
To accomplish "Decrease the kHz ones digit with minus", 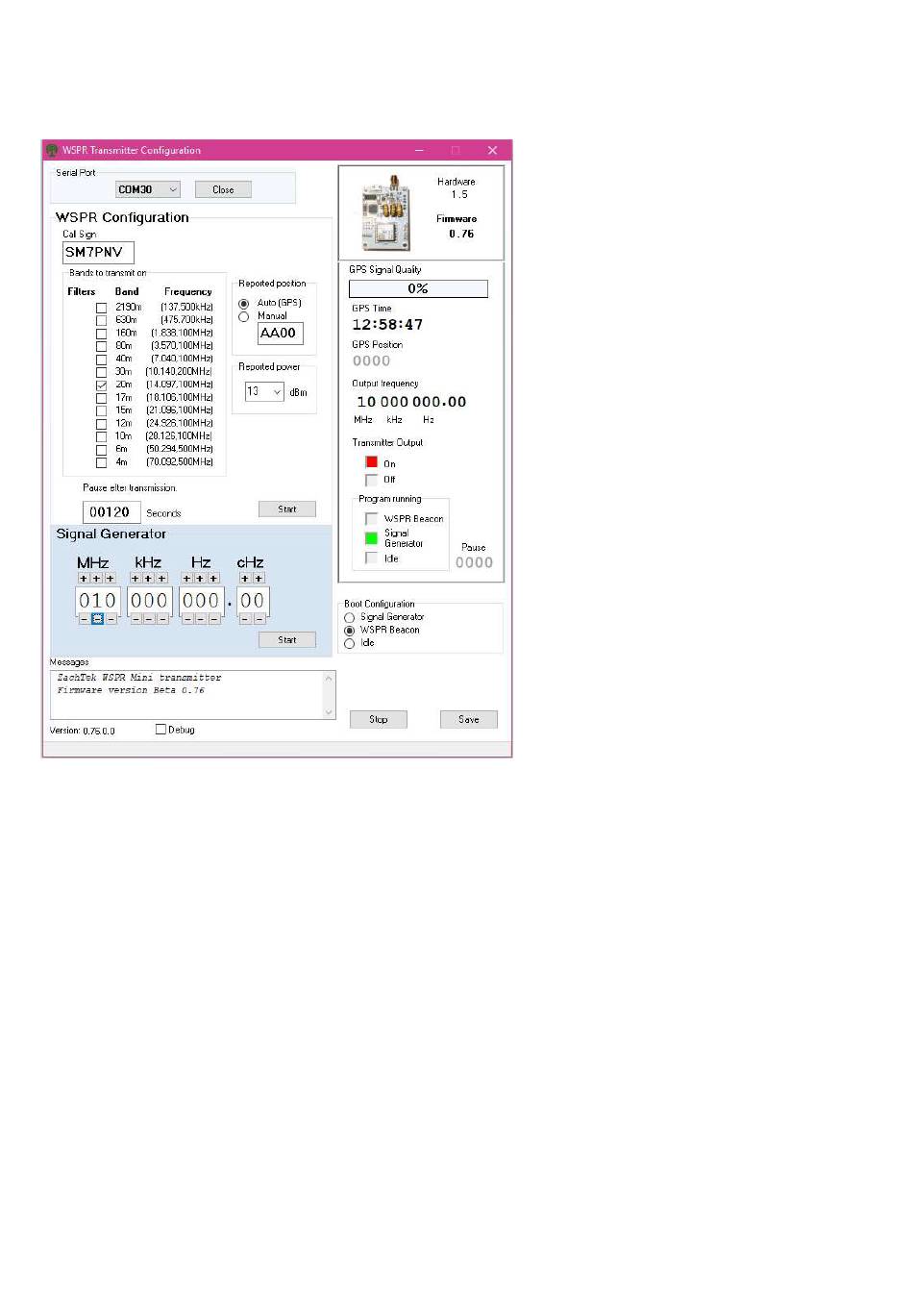I will coord(162,620).
